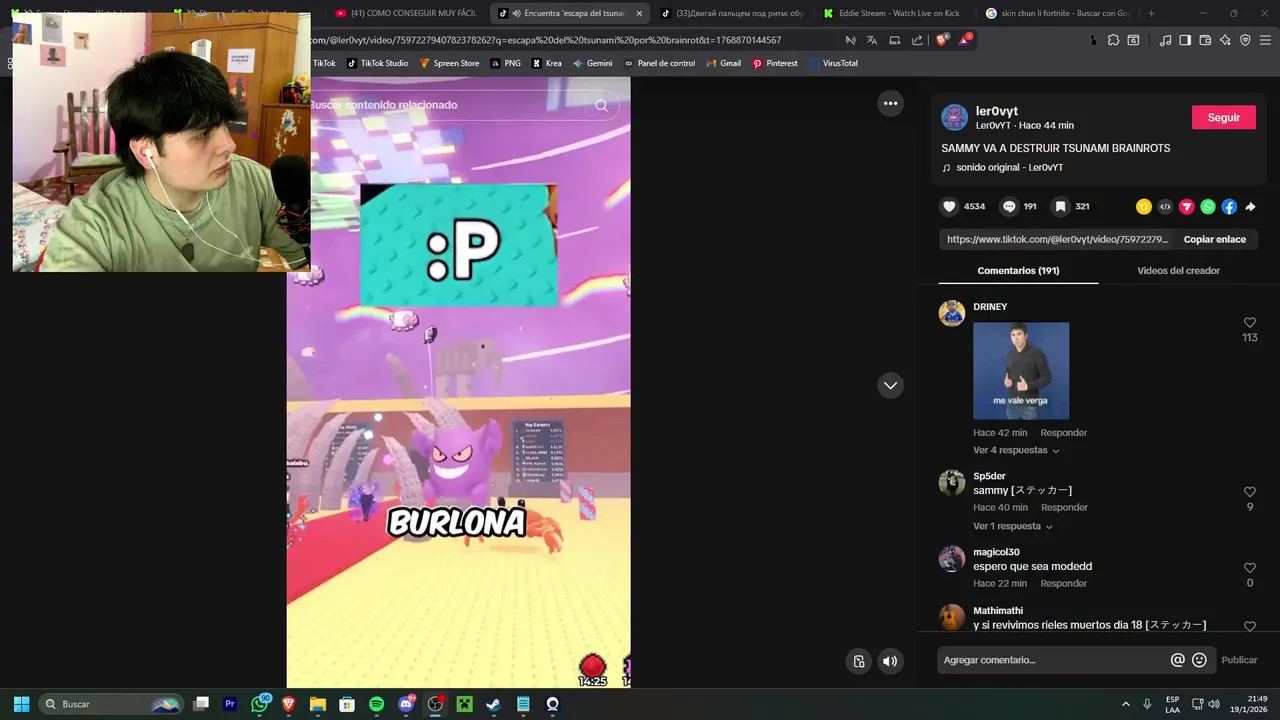This screenshot has width=1280, height=720.
Task: Open the media control music-note icon
Action: pyautogui.click(x=1165, y=40)
